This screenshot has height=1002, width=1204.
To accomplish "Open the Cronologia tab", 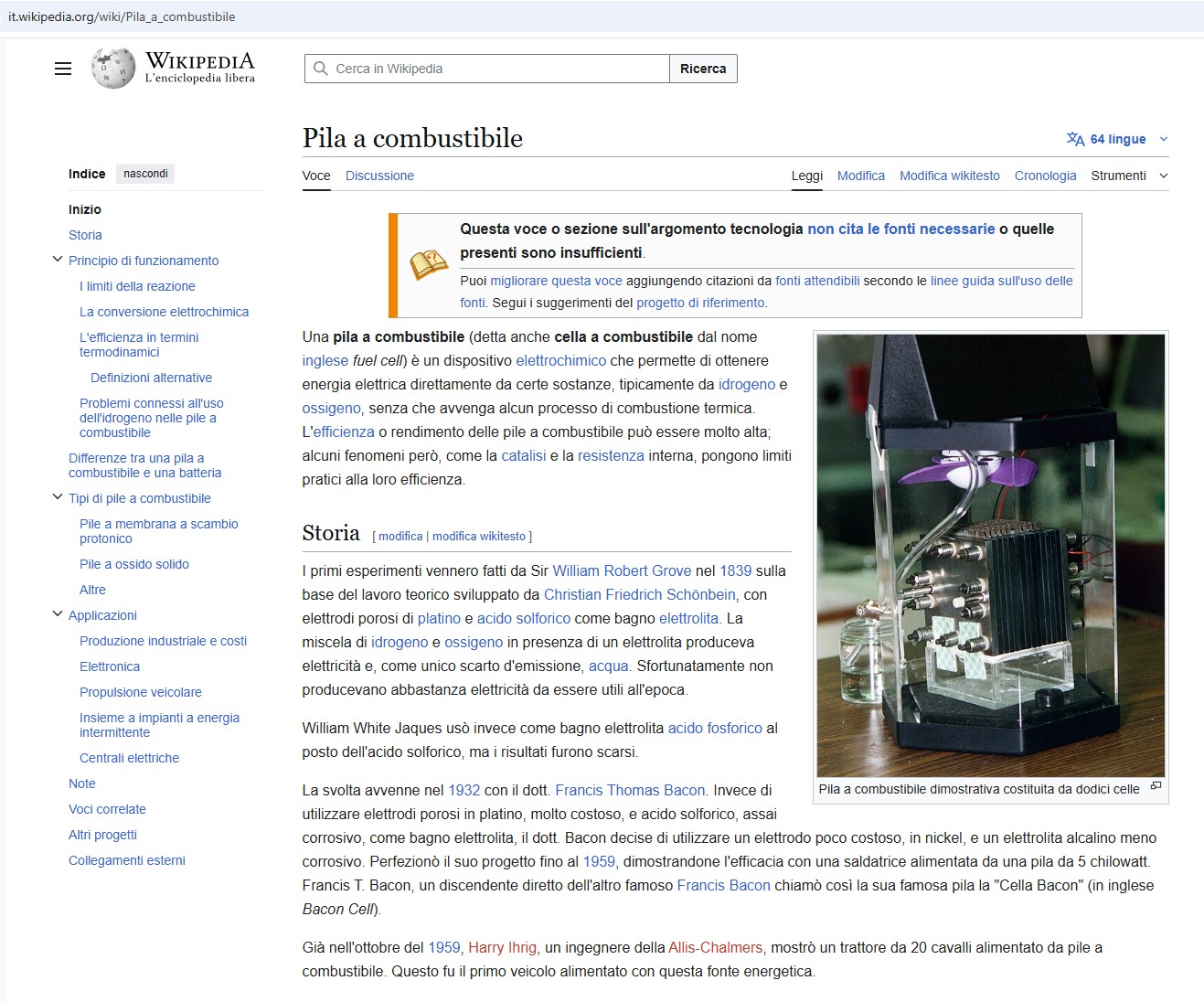I will (x=1045, y=176).
